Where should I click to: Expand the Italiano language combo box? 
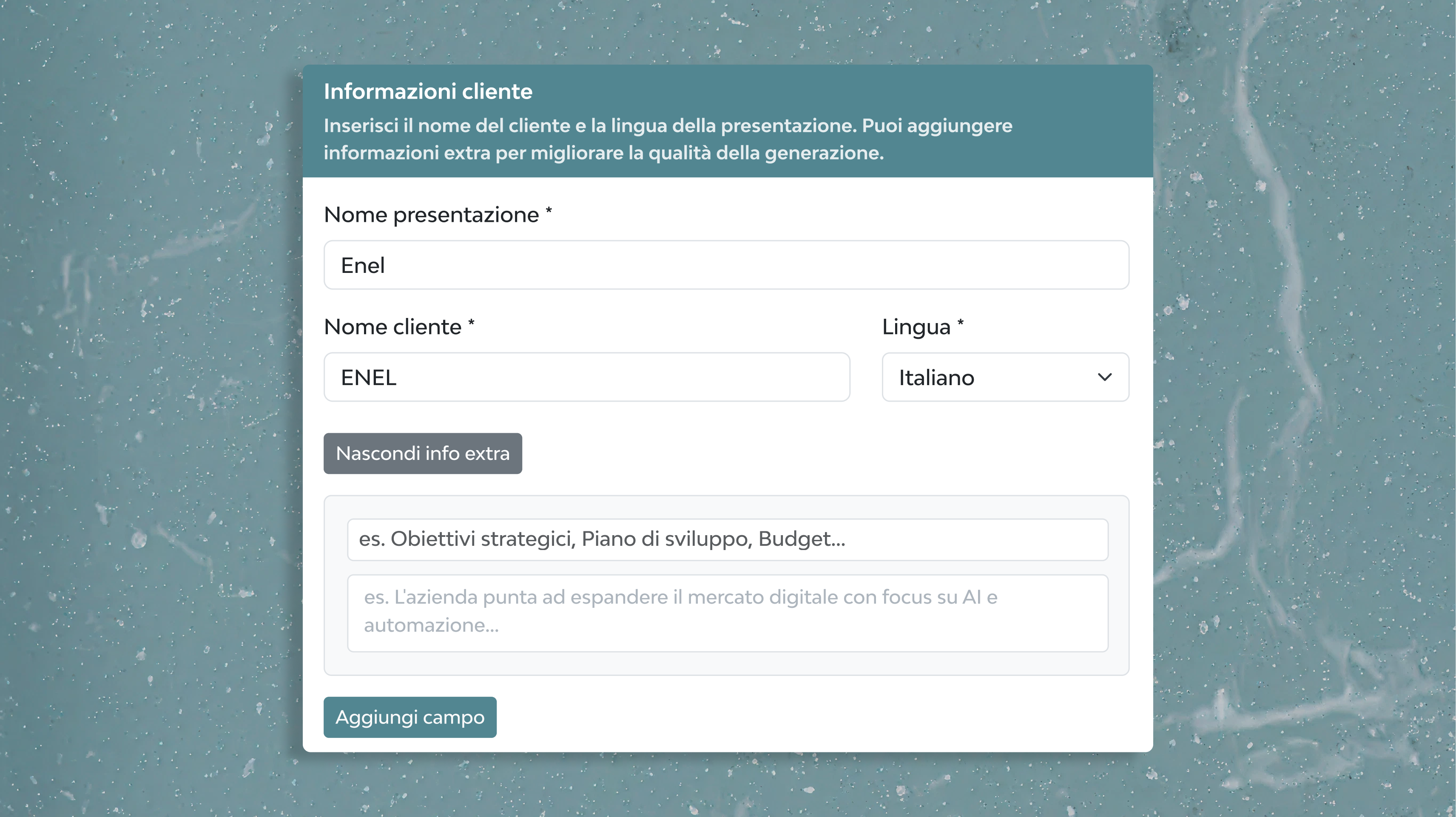point(1005,377)
